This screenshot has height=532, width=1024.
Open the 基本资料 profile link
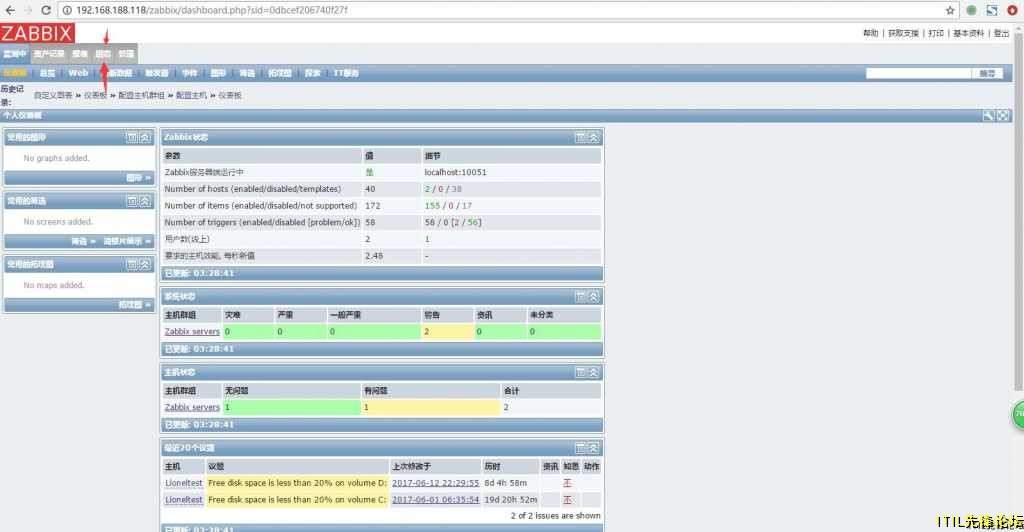coord(968,33)
